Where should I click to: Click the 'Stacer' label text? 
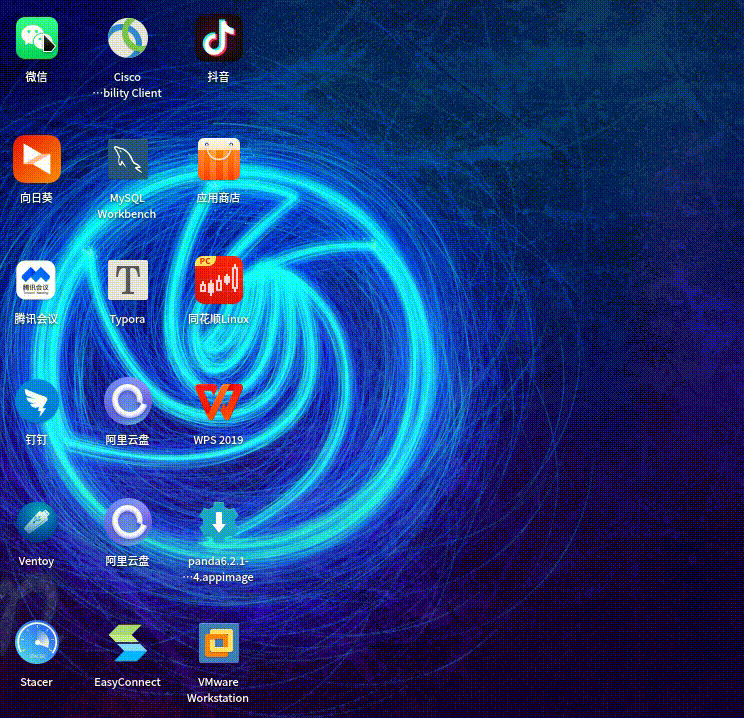pos(37,682)
